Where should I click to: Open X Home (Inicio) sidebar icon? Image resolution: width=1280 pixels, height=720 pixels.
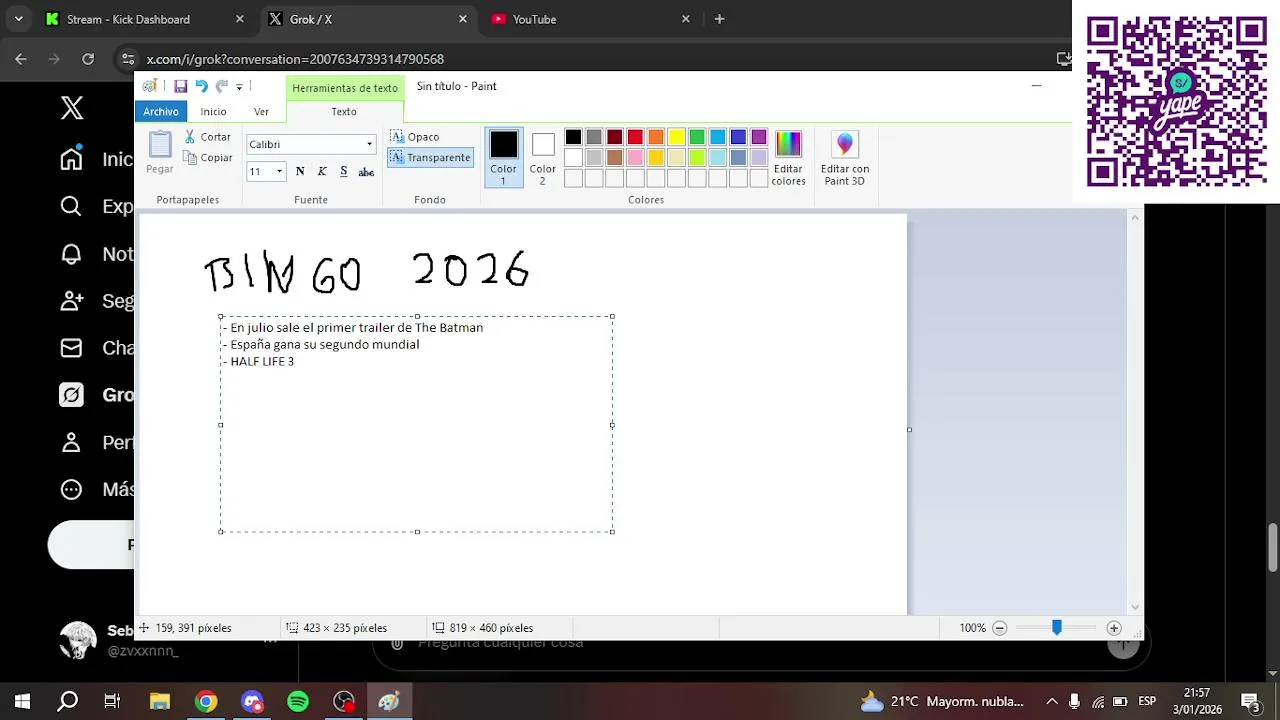coord(71,160)
